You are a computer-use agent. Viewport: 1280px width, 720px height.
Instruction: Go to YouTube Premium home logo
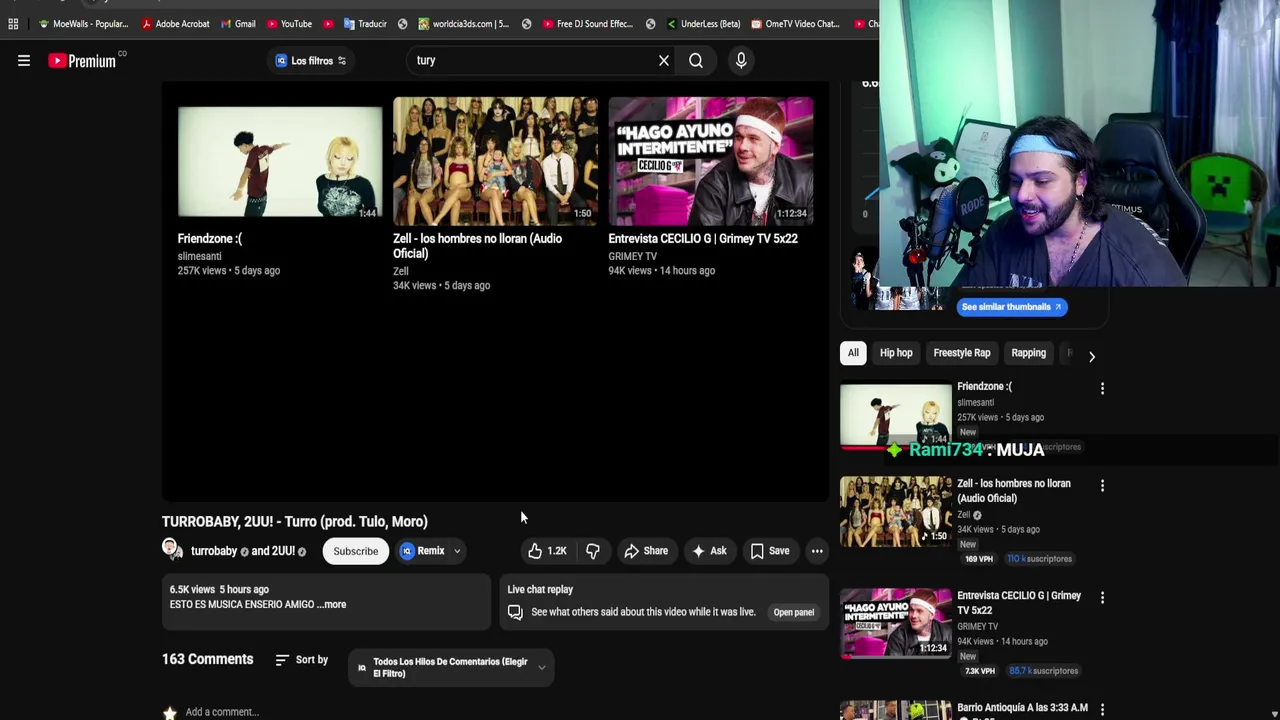(82, 61)
